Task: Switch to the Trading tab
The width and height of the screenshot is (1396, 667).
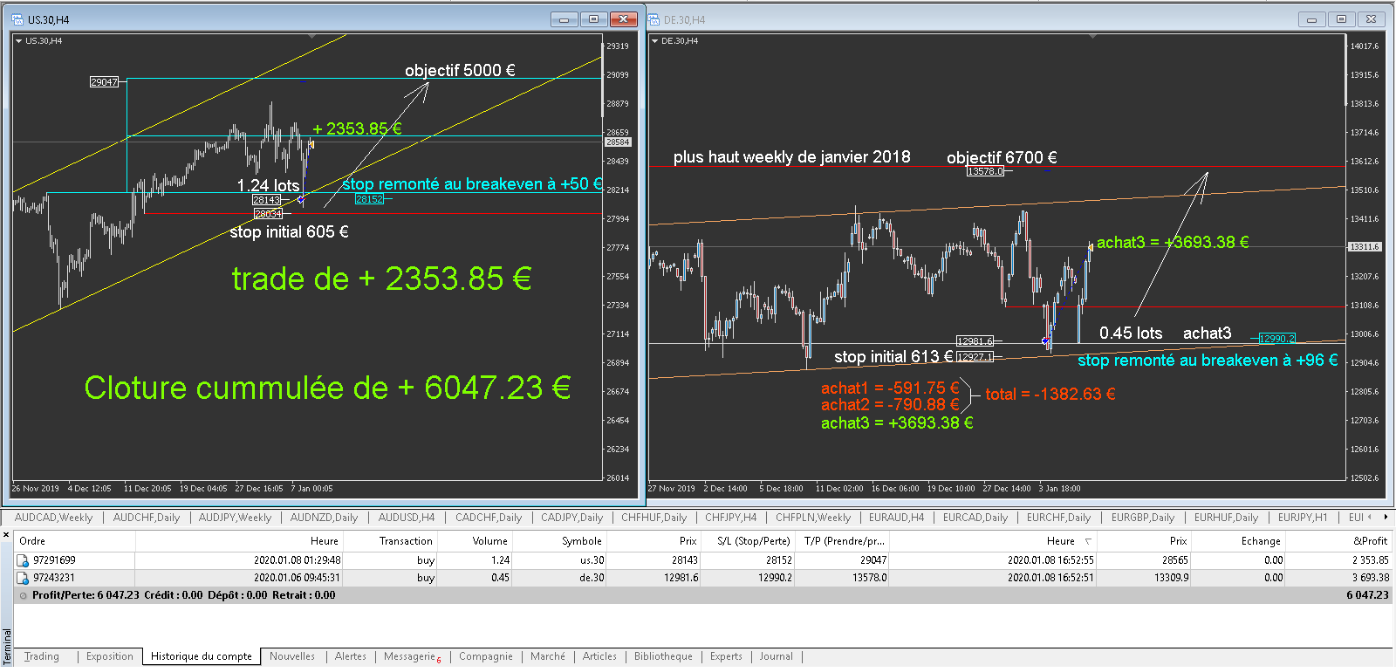Action: [x=42, y=657]
